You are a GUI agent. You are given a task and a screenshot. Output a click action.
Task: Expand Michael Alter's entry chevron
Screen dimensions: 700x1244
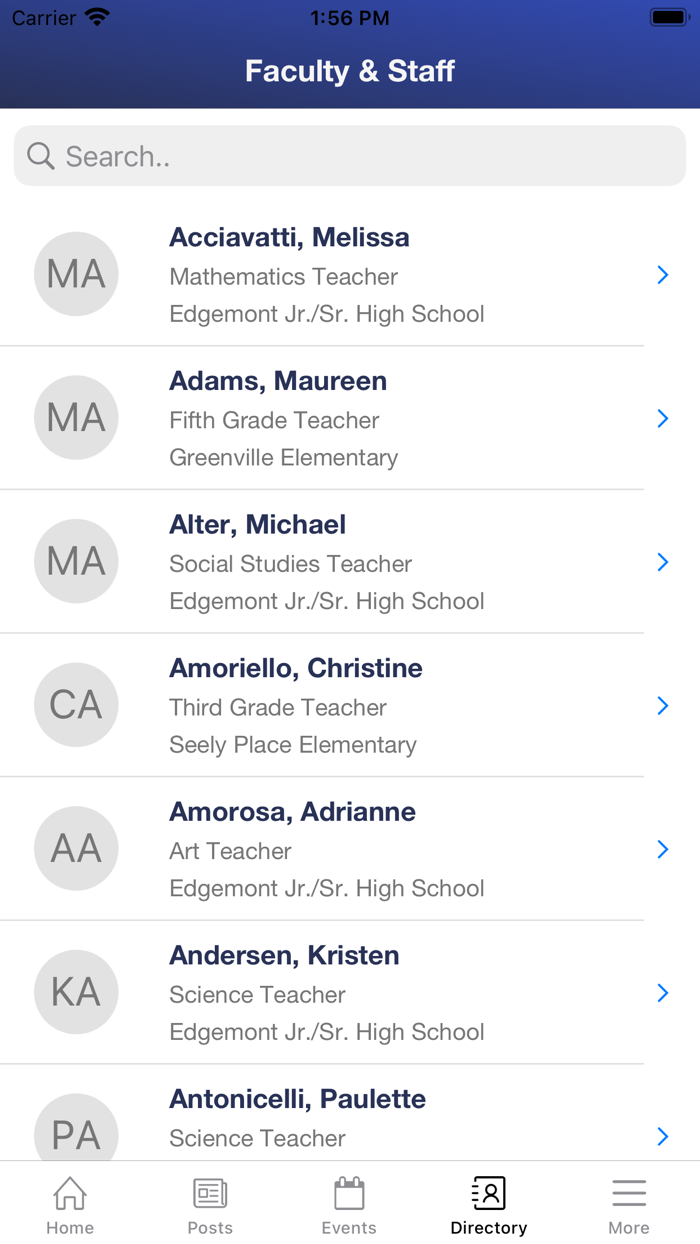663,562
